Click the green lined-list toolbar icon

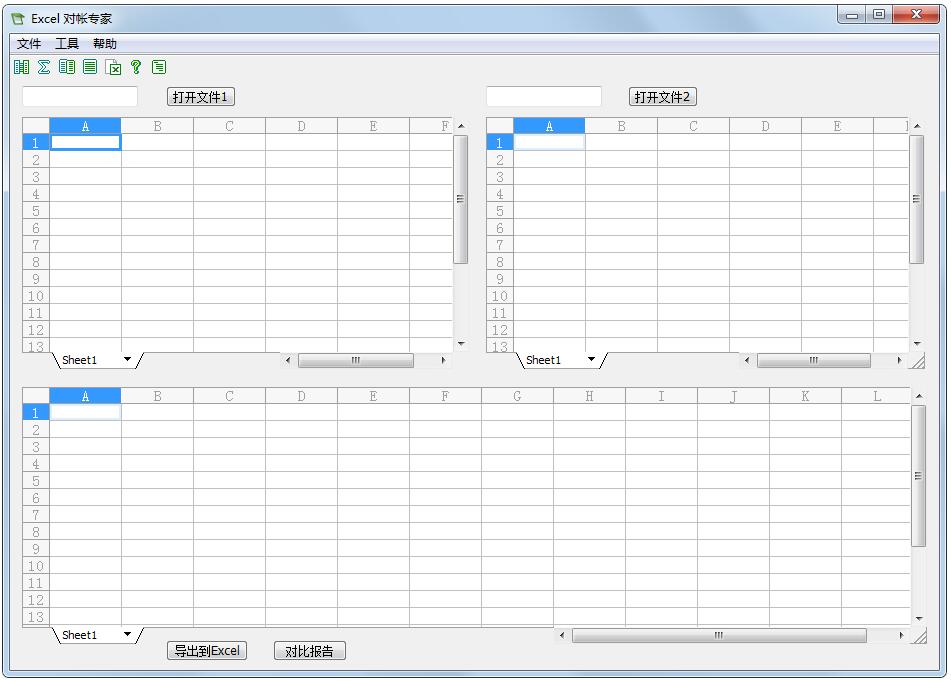(90, 67)
